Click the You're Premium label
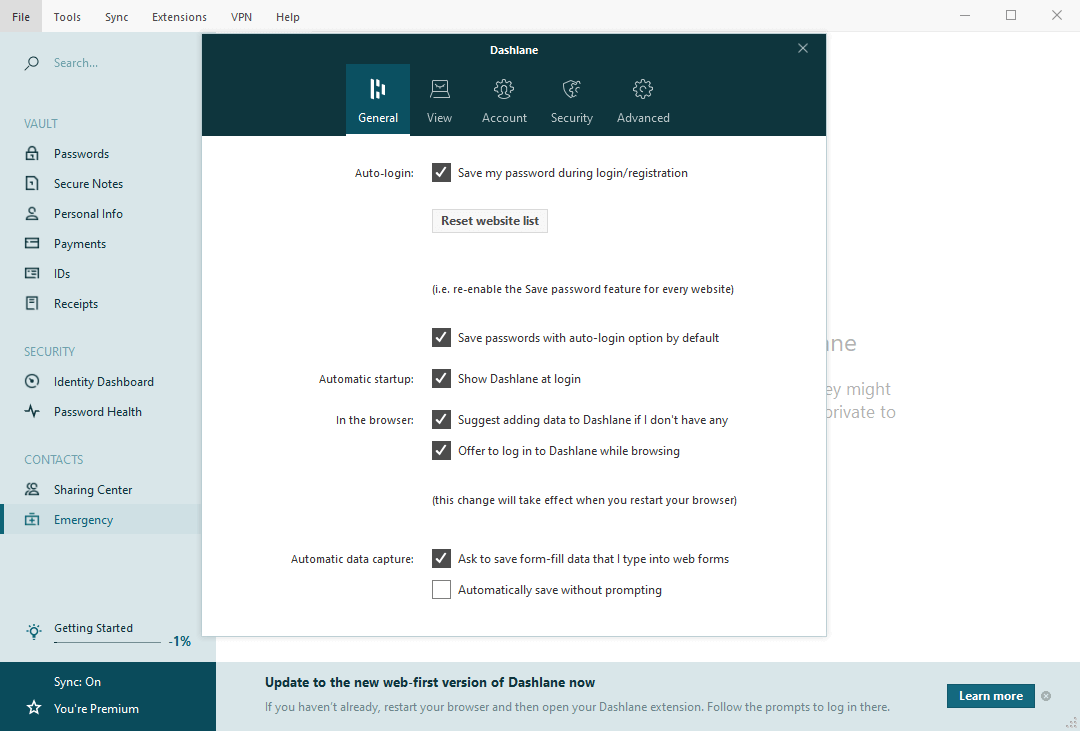The width and height of the screenshot is (1080, 731). pyautogui.click(x=96, y=708)
